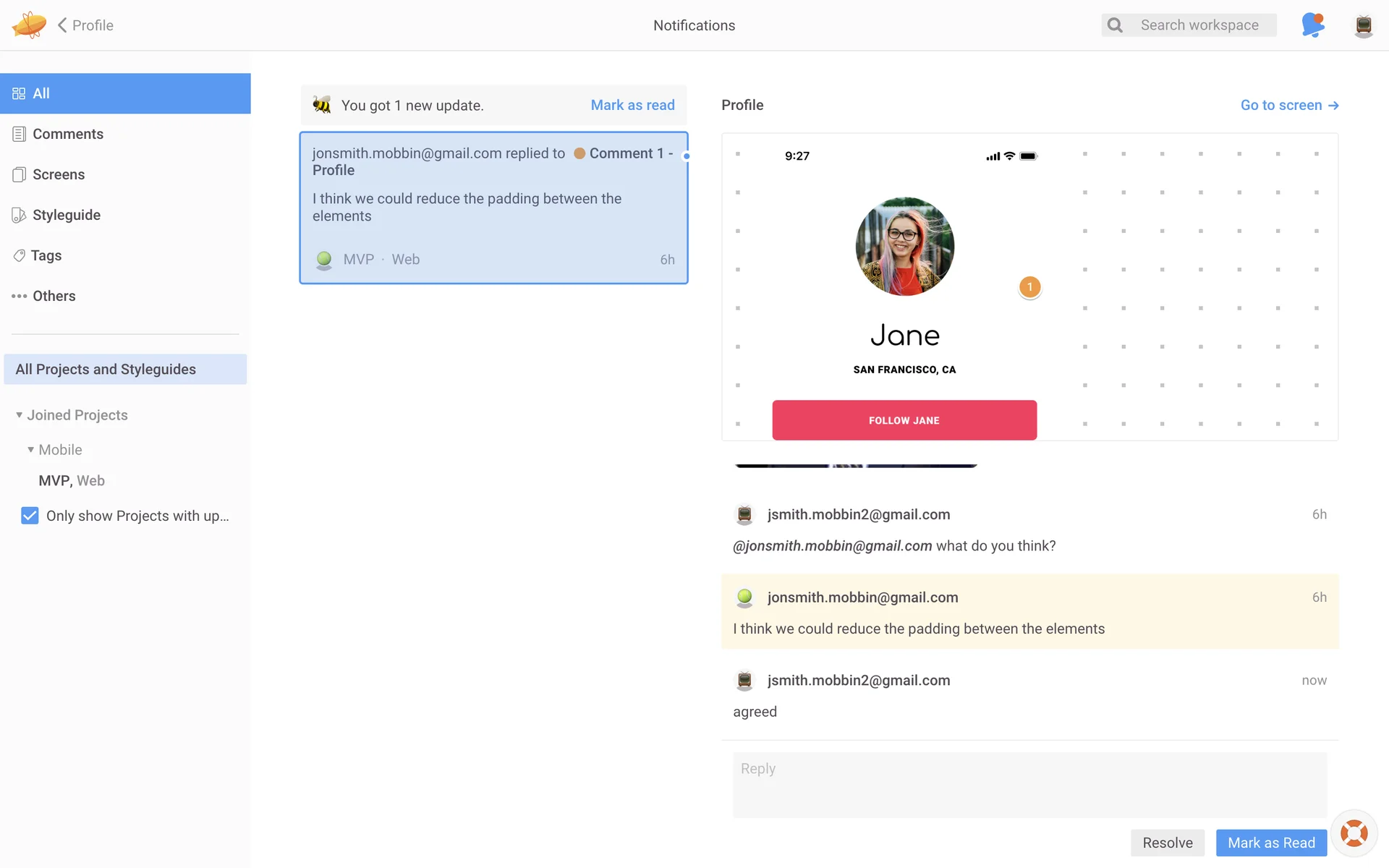The height and width of the screenshot is (868, 1389).
Task: Open the help lifebuoy icon
Action: (x=1354, y=833)
